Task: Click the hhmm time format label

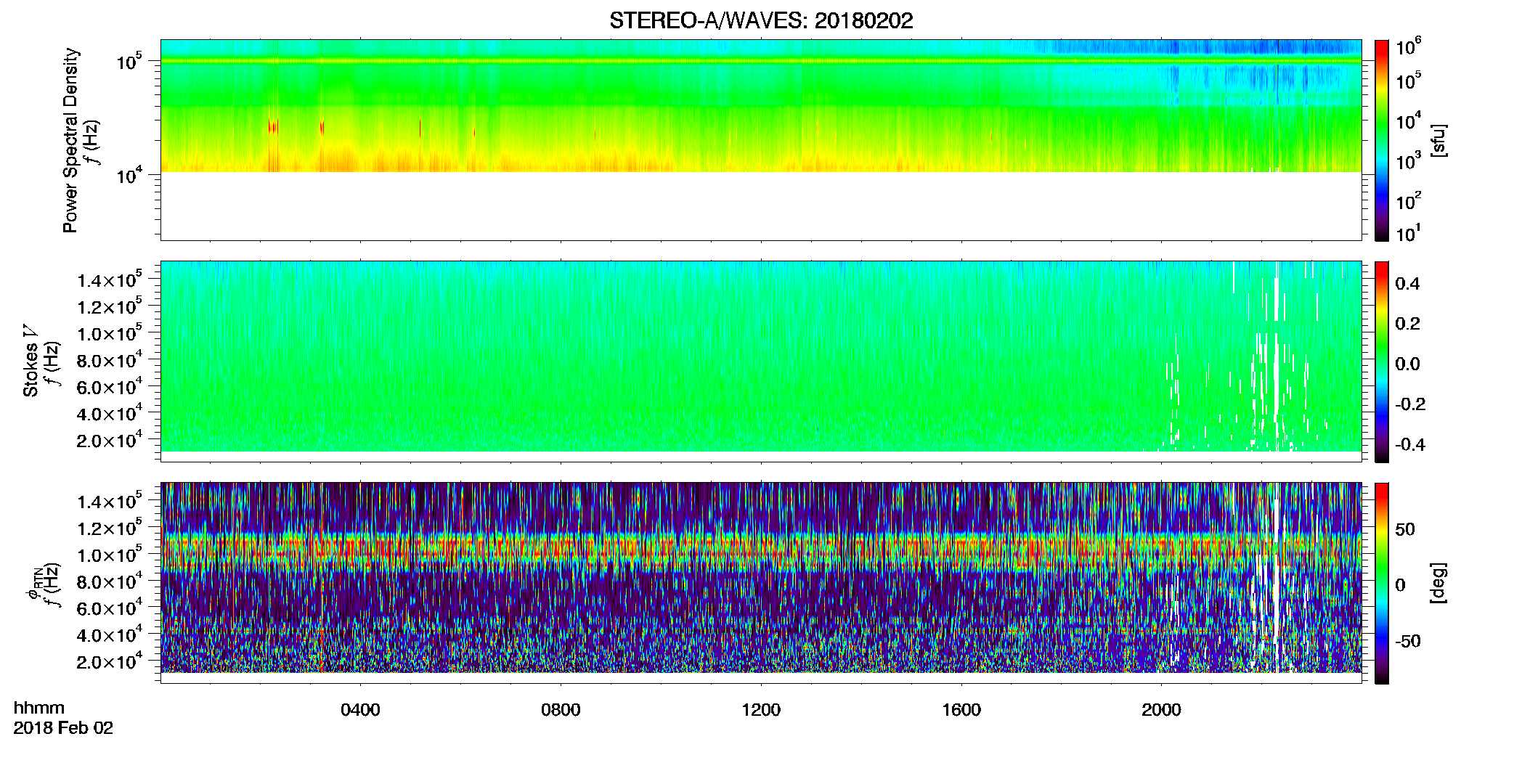Action: point(39,708)
